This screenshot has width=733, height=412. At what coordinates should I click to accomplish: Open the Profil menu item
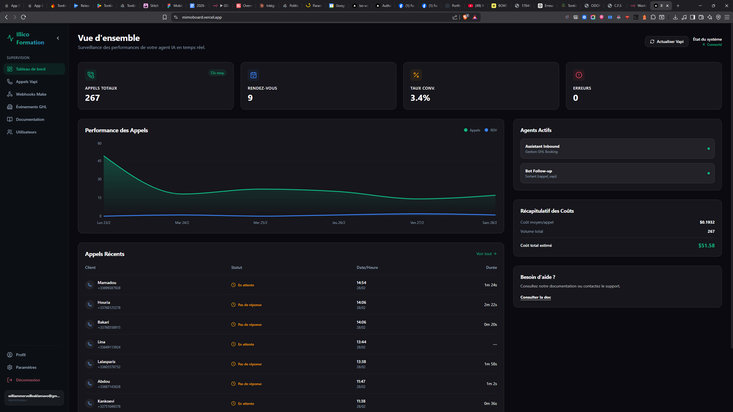(x=20, y=354)
